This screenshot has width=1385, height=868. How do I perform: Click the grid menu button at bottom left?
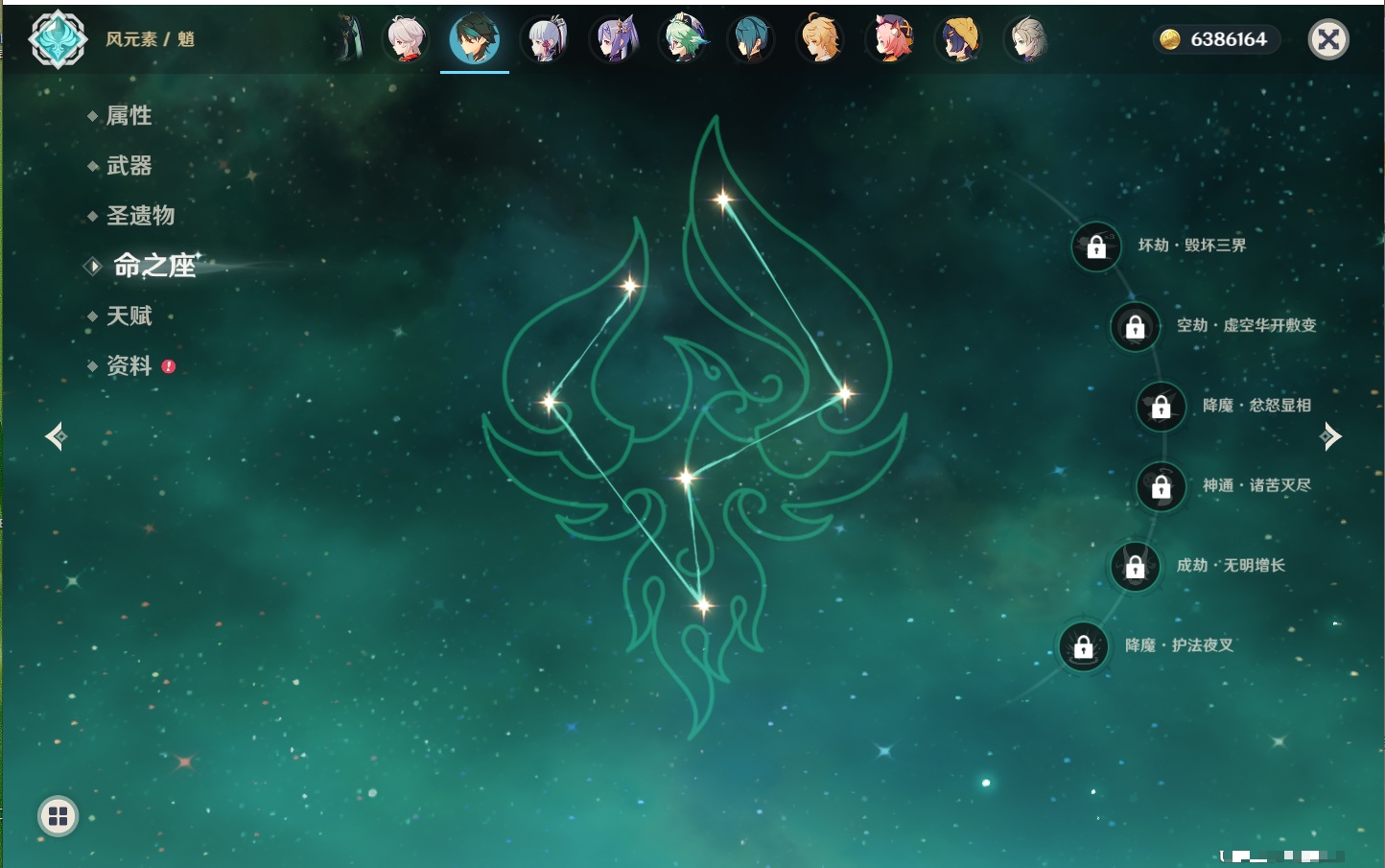[58, 816]
